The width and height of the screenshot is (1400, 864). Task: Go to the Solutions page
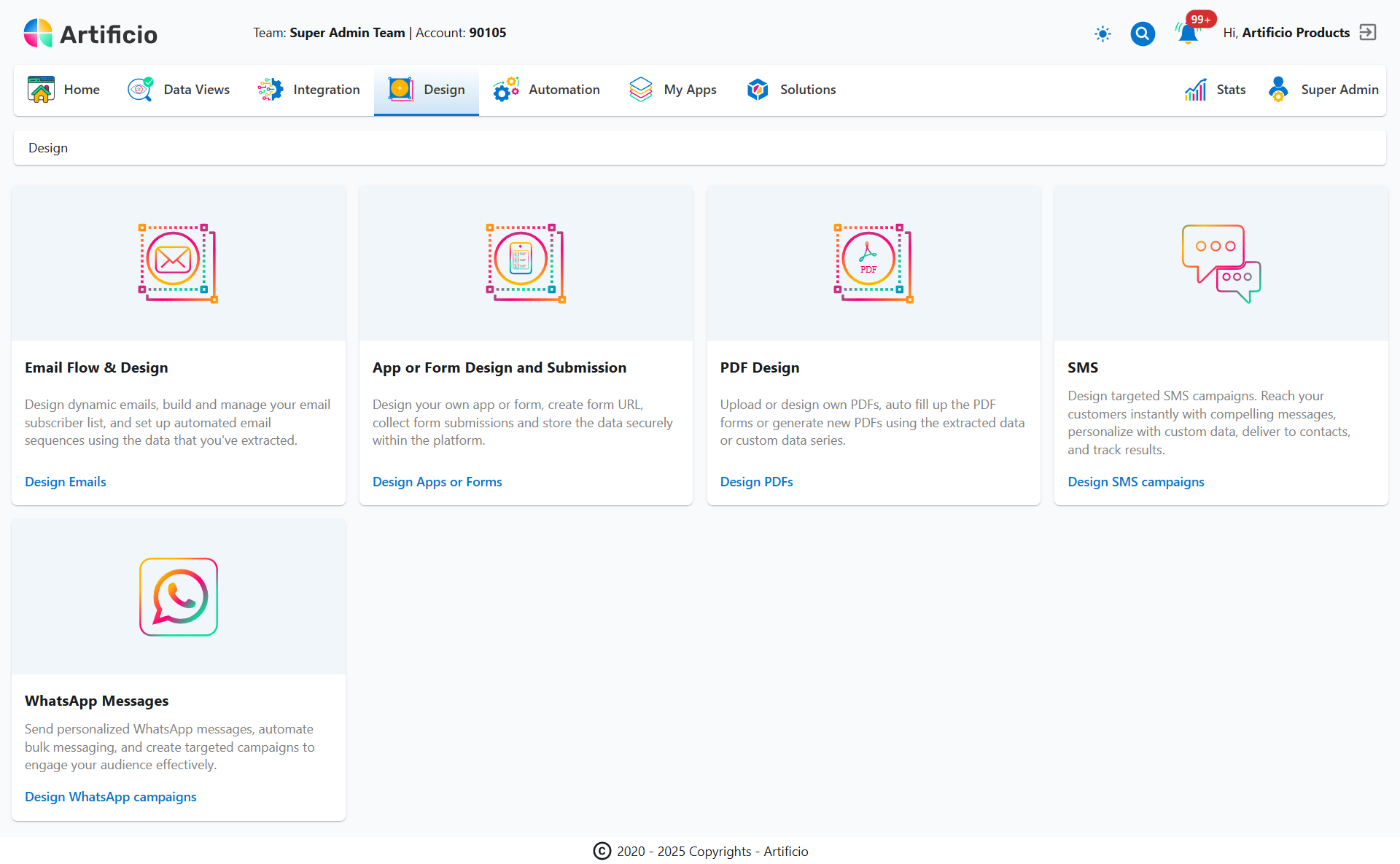(790, 89)
